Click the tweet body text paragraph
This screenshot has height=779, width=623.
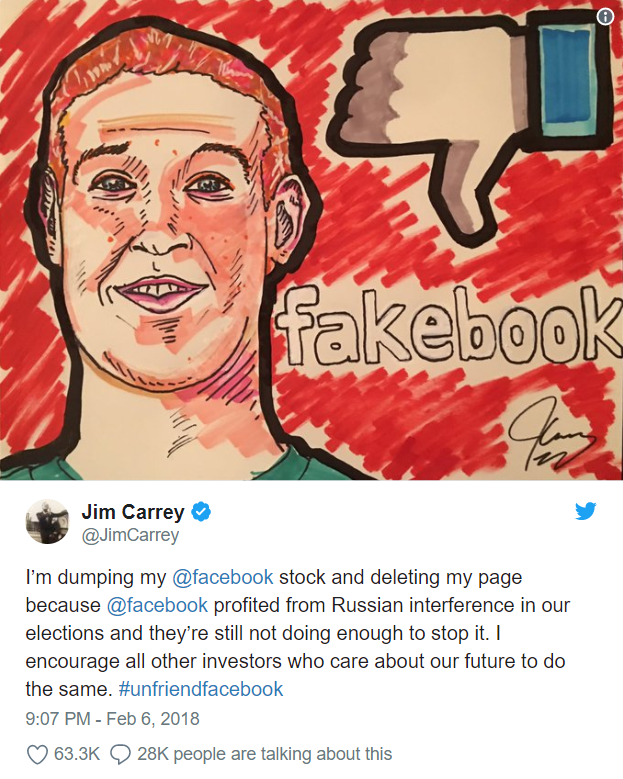click(298, 633)
